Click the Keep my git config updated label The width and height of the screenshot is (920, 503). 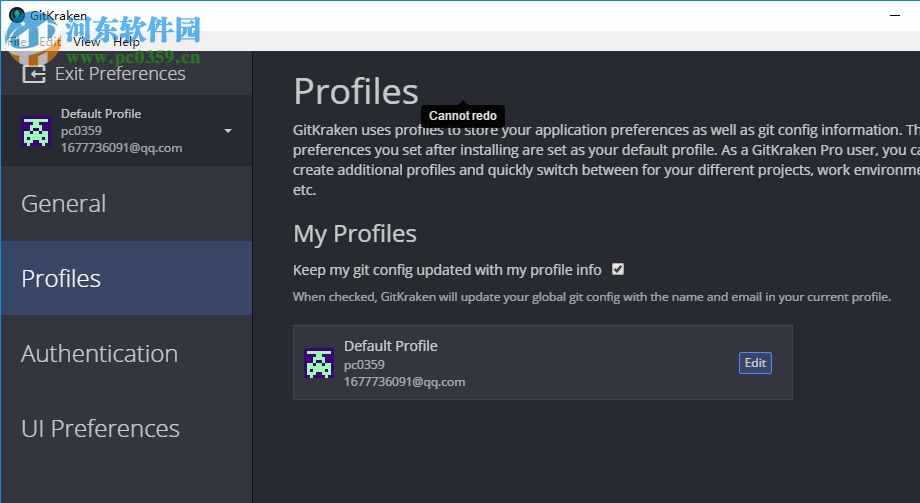(447, 270)
